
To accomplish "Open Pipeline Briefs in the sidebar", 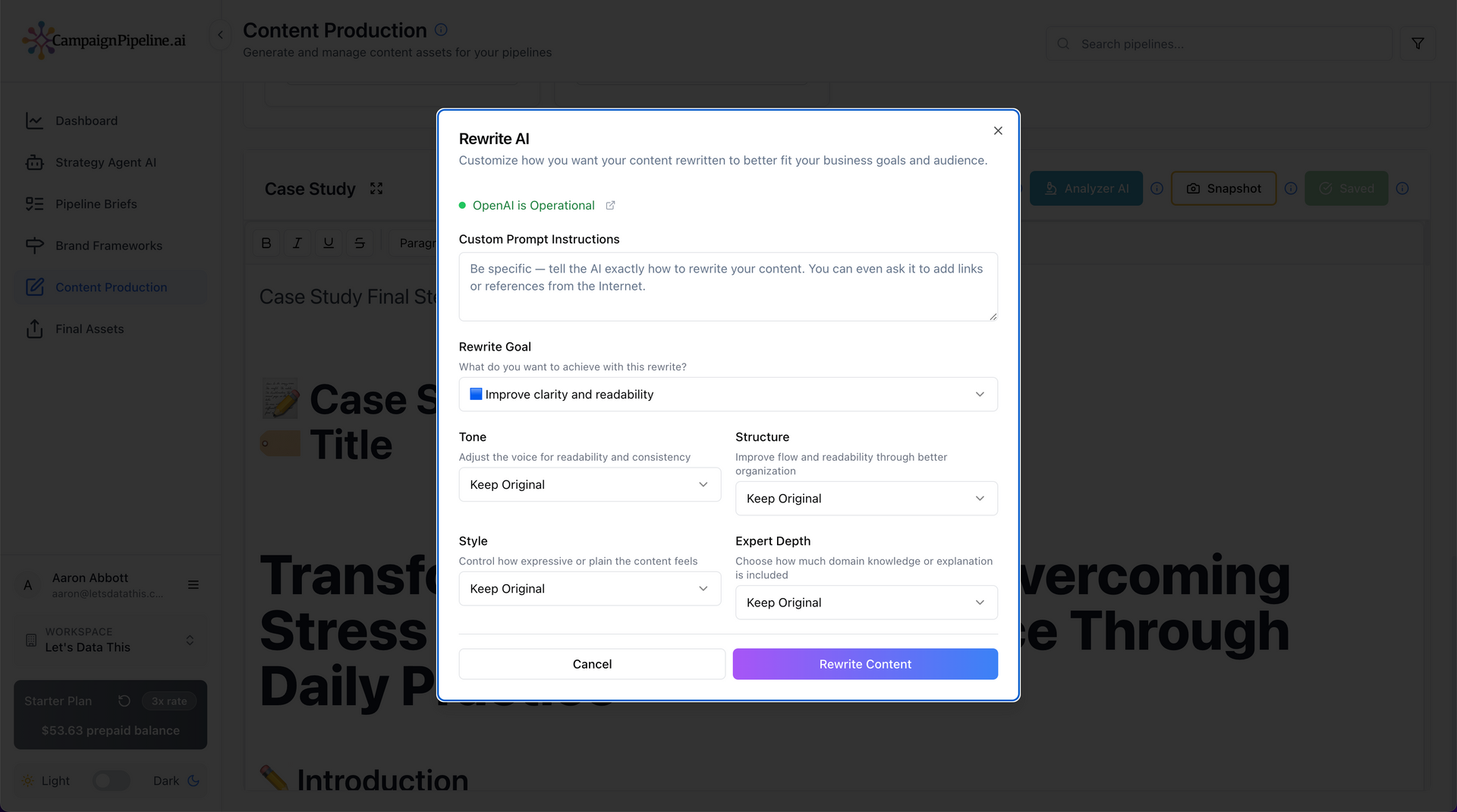I will pyautogui.click(x=96, y=204).
